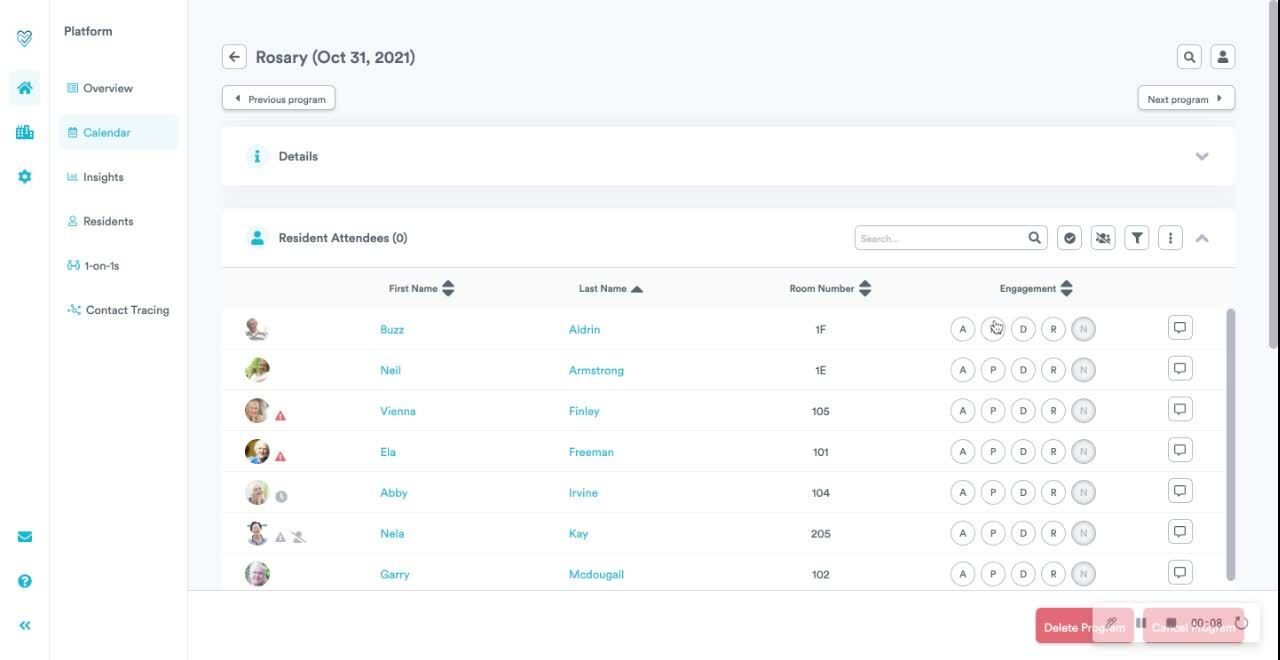Open the help question mark icon
Screen dimensions: 1280x660
pos(25,581)
